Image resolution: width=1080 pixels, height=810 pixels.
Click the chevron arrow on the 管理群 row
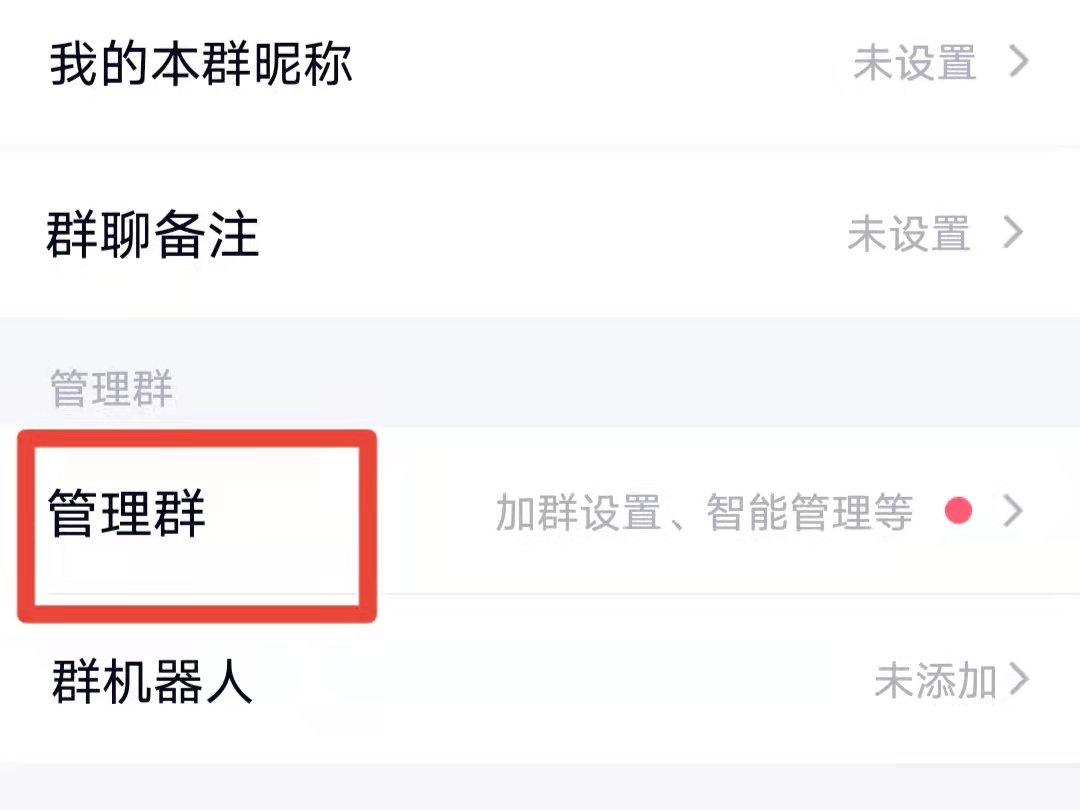pyautogui.click(x=1013, y=511)
